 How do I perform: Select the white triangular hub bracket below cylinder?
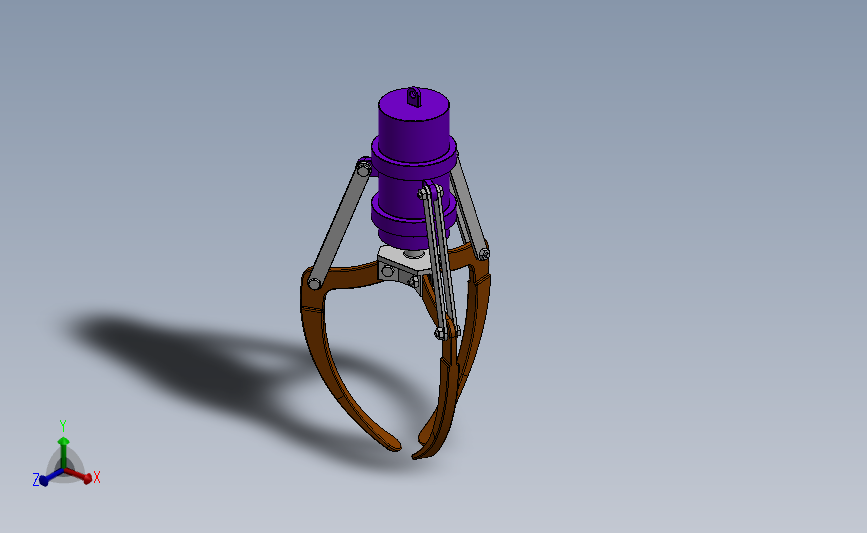pos(401,264)
